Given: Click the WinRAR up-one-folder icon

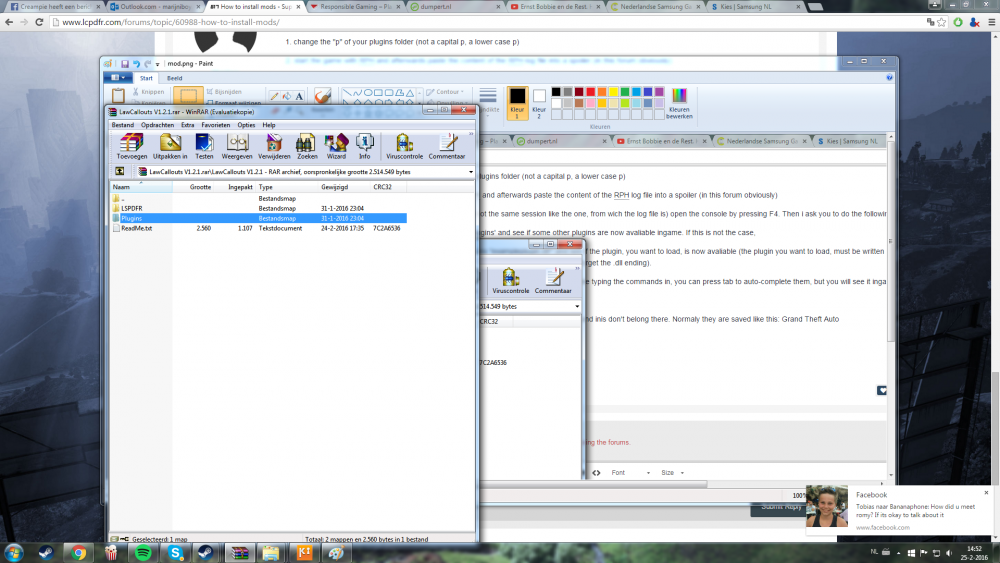Looking at the screenshot, I should tap(119, 172).
